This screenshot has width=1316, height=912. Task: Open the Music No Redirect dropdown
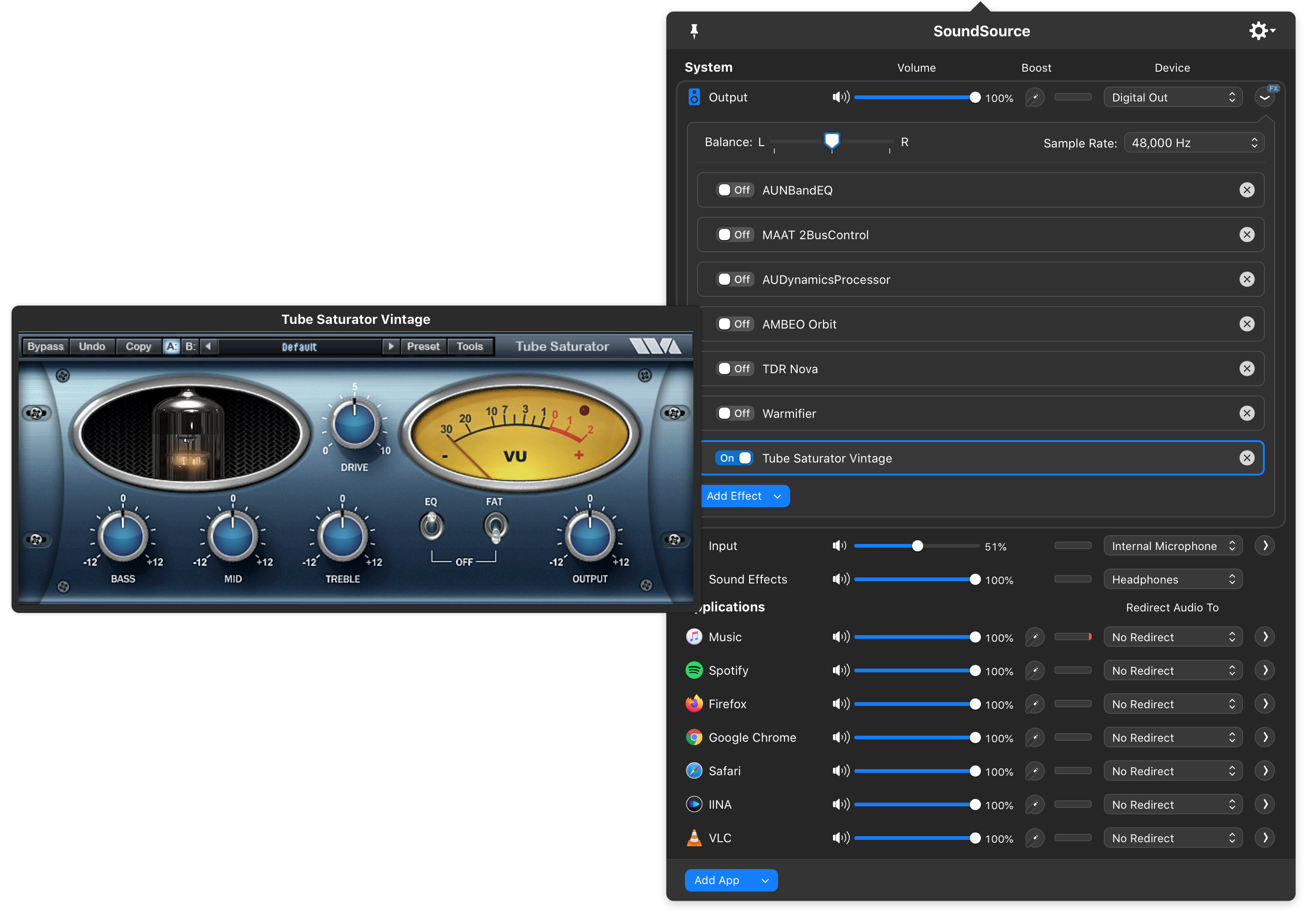(x=1173, y=637)
